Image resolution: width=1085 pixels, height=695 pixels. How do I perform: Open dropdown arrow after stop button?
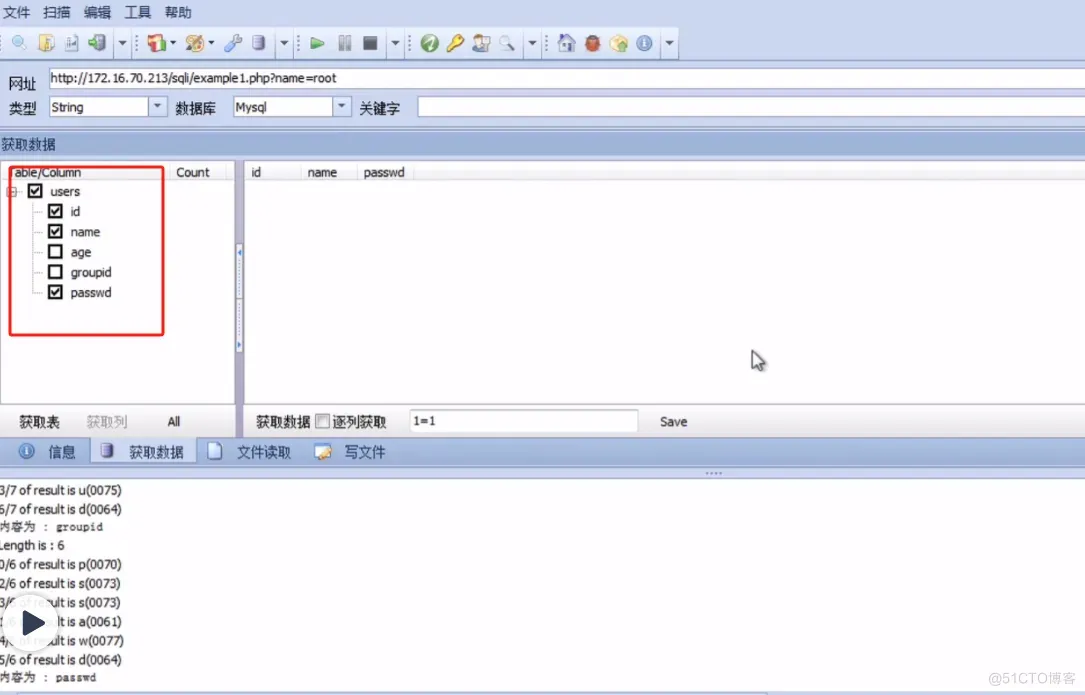(395, 43)
